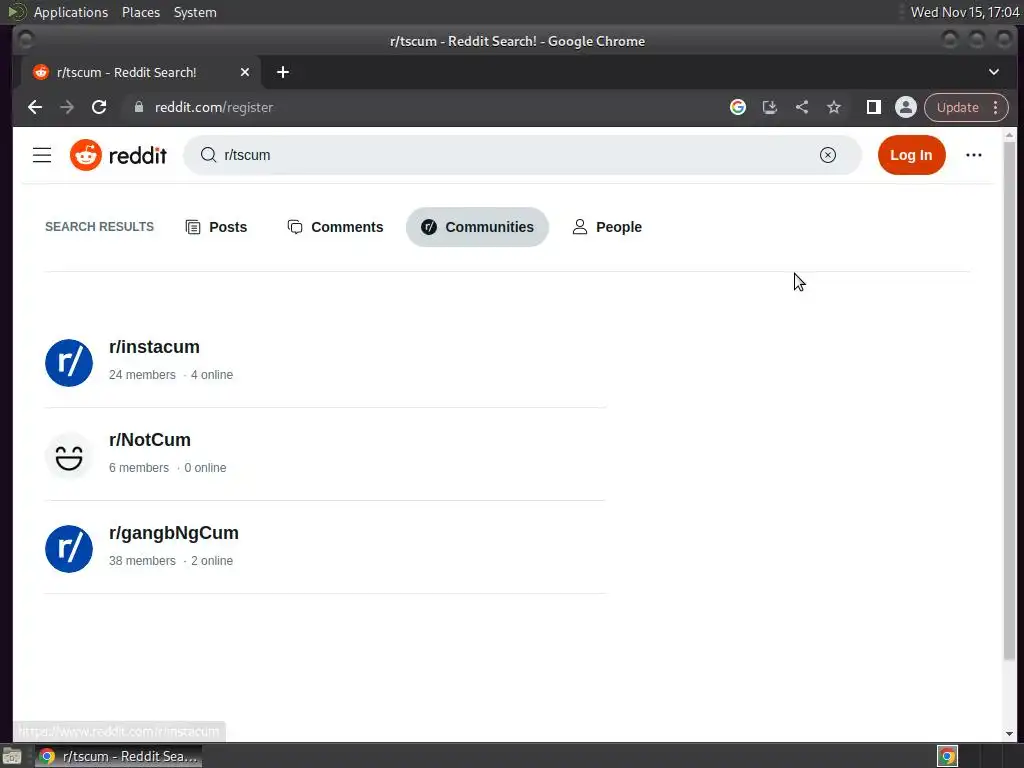
Task: Select the Communities tab
Action: coord(477,227)
